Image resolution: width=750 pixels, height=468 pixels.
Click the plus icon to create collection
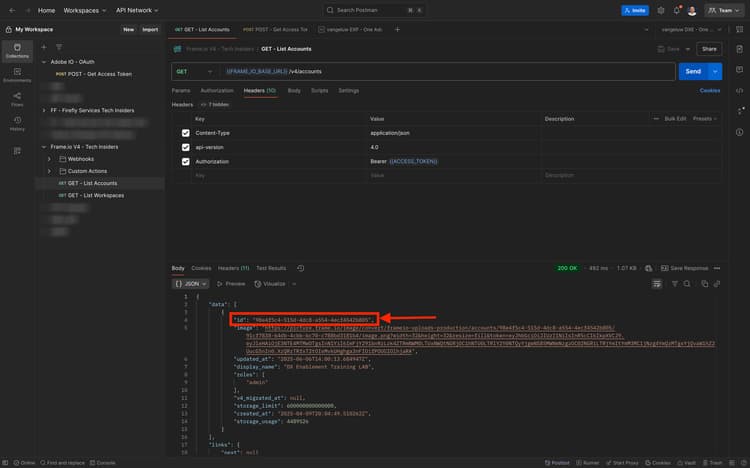pyautogui.click(x=43, y=47)
